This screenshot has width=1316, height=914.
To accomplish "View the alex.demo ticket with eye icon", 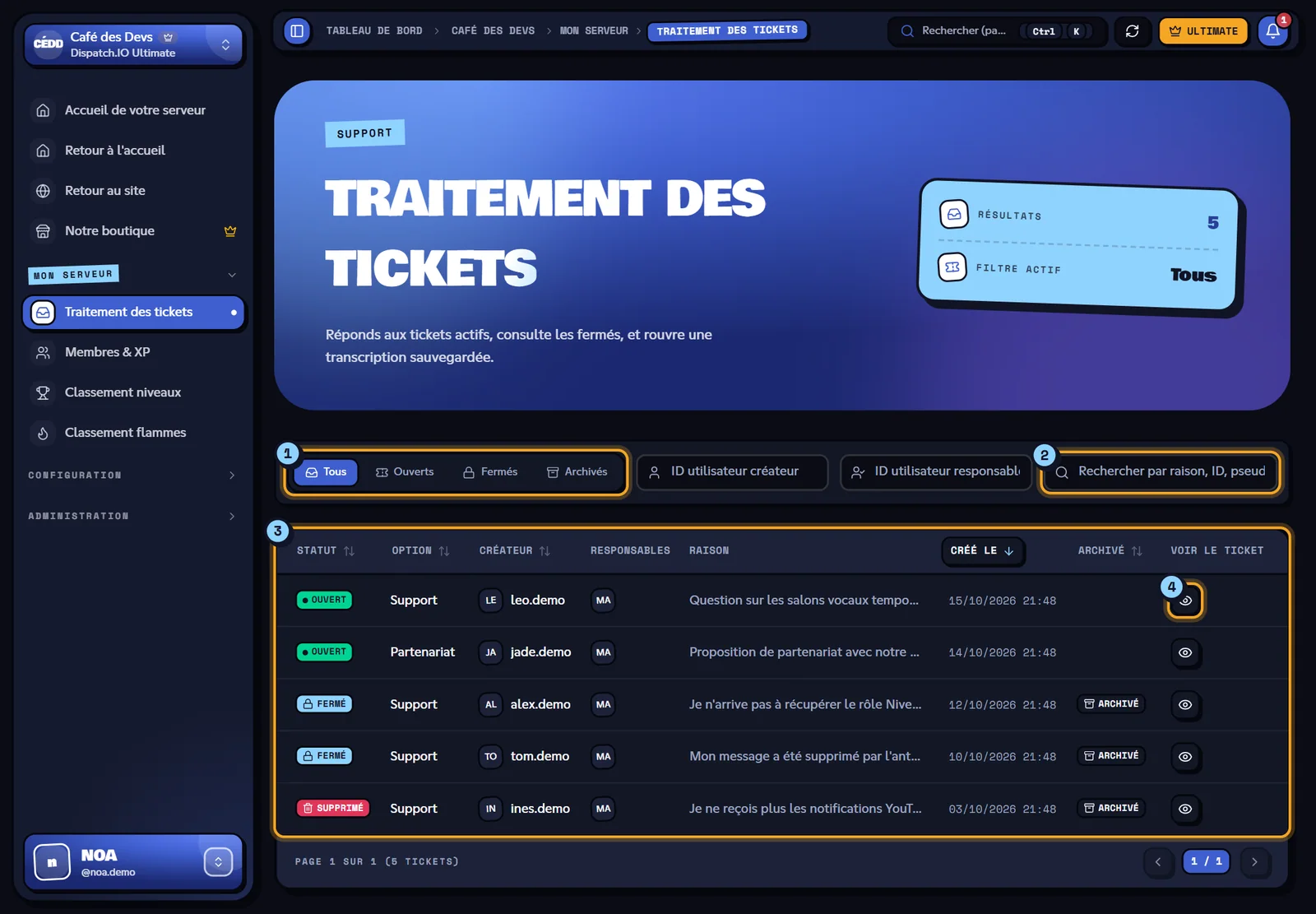I will 1185,704.
